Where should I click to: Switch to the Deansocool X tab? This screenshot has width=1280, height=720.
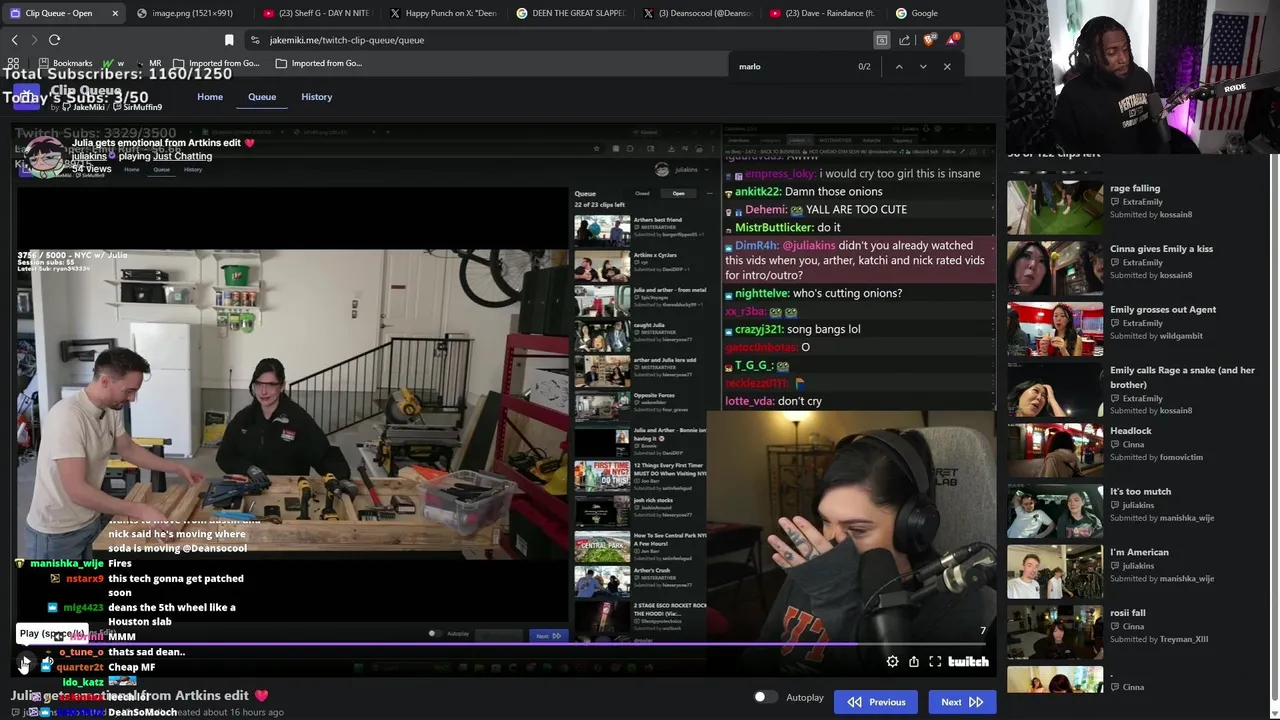pyautogui.click(x=698, y=13)
